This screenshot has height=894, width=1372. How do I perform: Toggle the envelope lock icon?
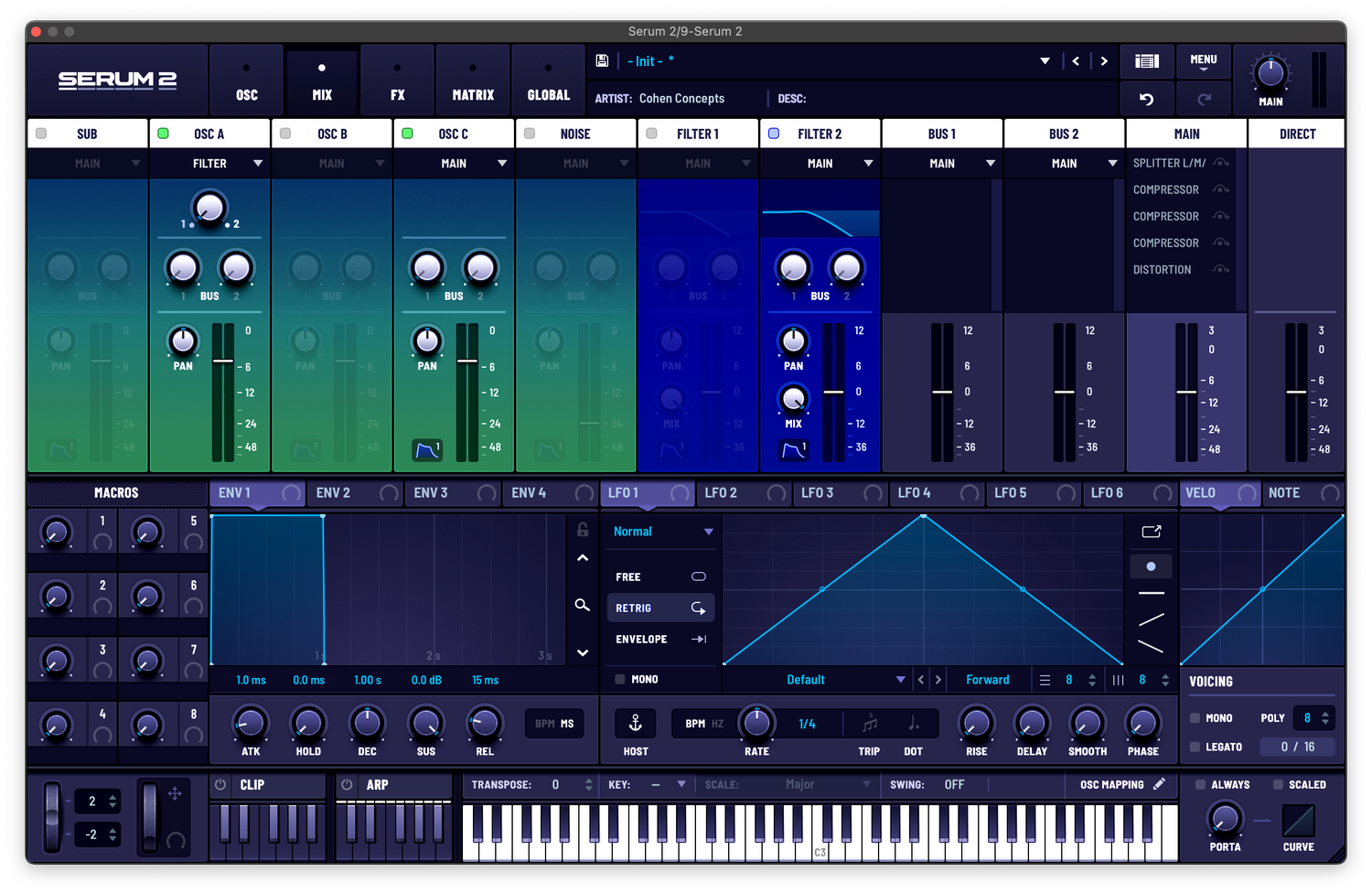(x=582, y=530)
